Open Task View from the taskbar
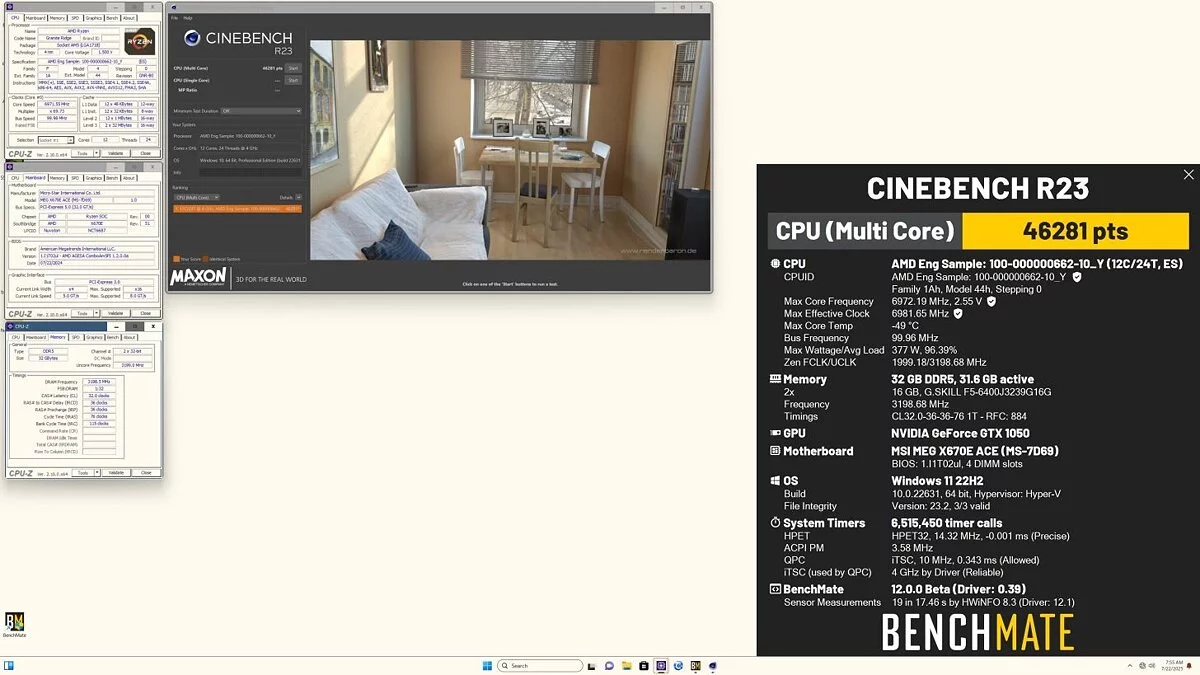Viewport: 1200px width, 675px height. [592, 666]
